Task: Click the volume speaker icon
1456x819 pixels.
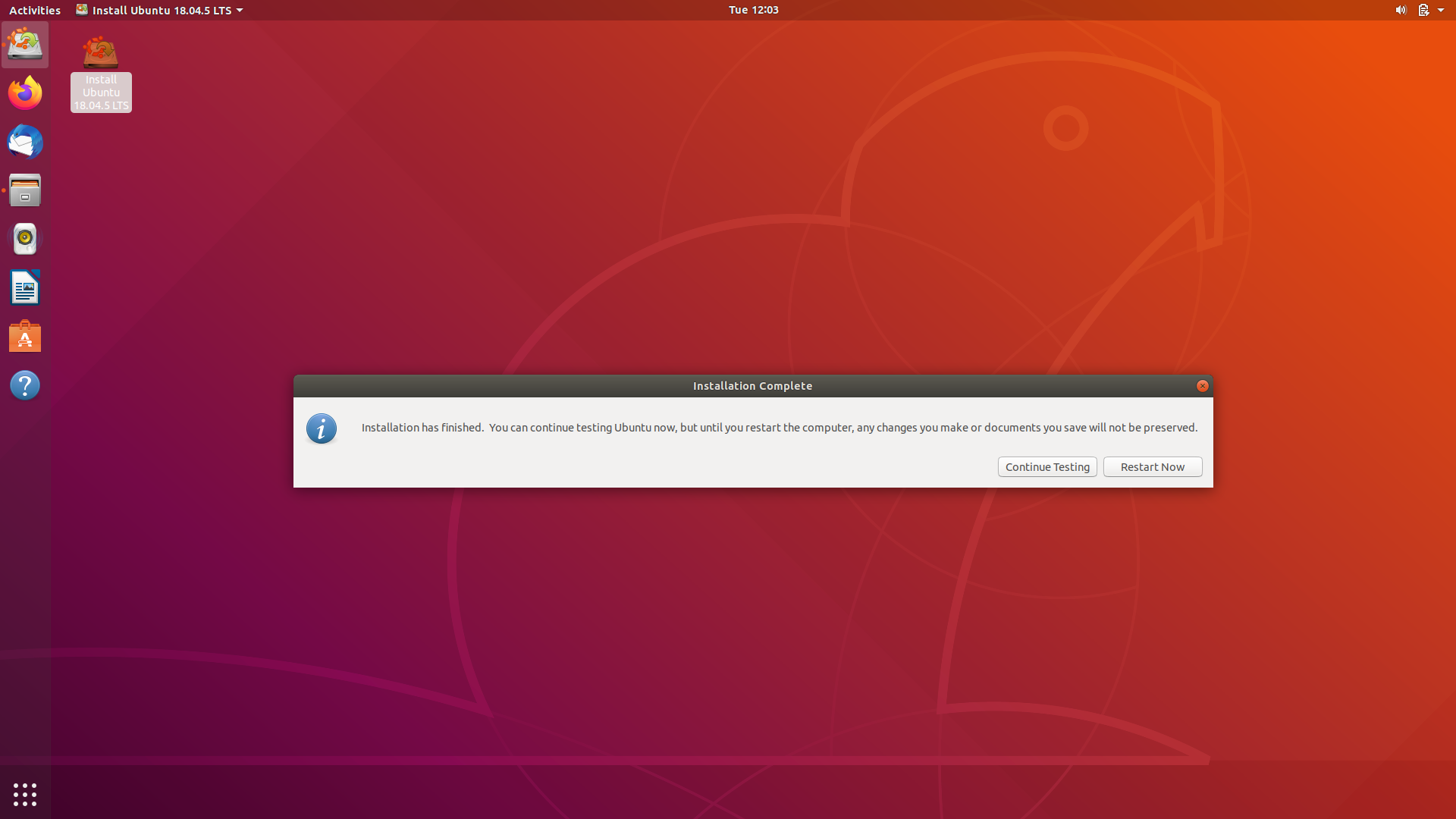Action: 1400,10
